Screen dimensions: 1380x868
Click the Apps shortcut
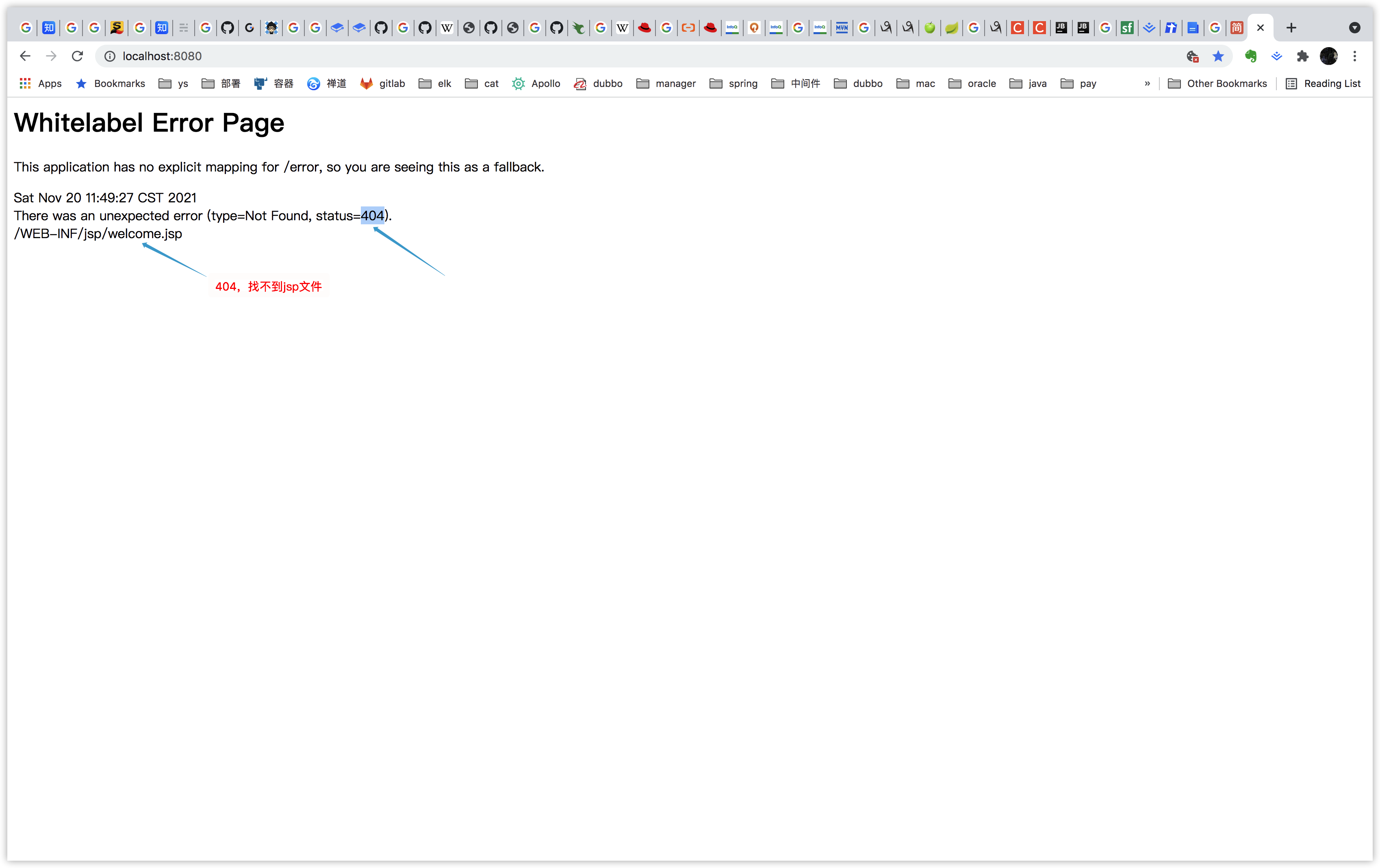(40, 84)
